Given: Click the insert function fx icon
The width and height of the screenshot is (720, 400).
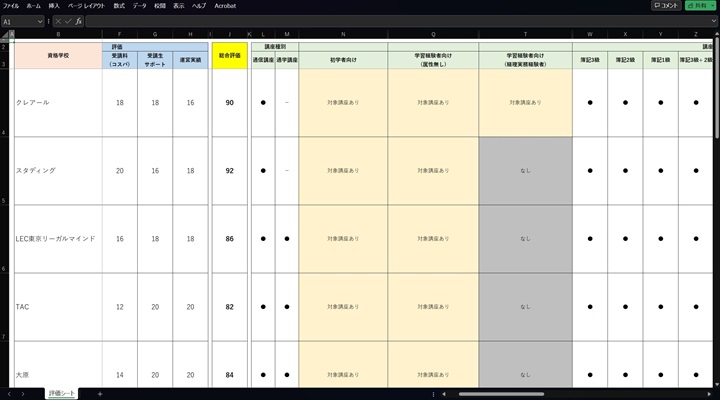Looking at the screenshot, I should (79, 21).
